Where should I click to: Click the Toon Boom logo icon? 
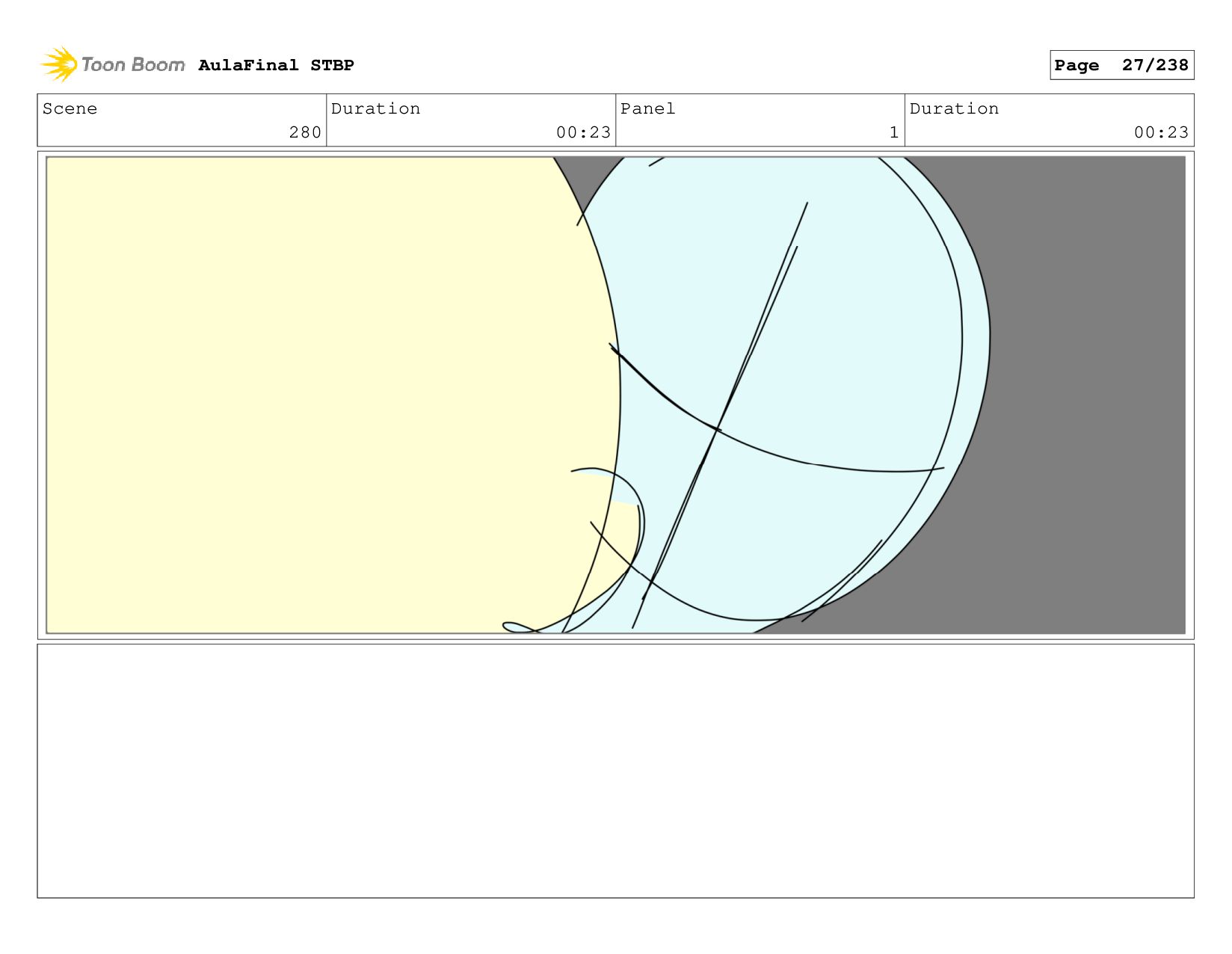pos(59,64)
